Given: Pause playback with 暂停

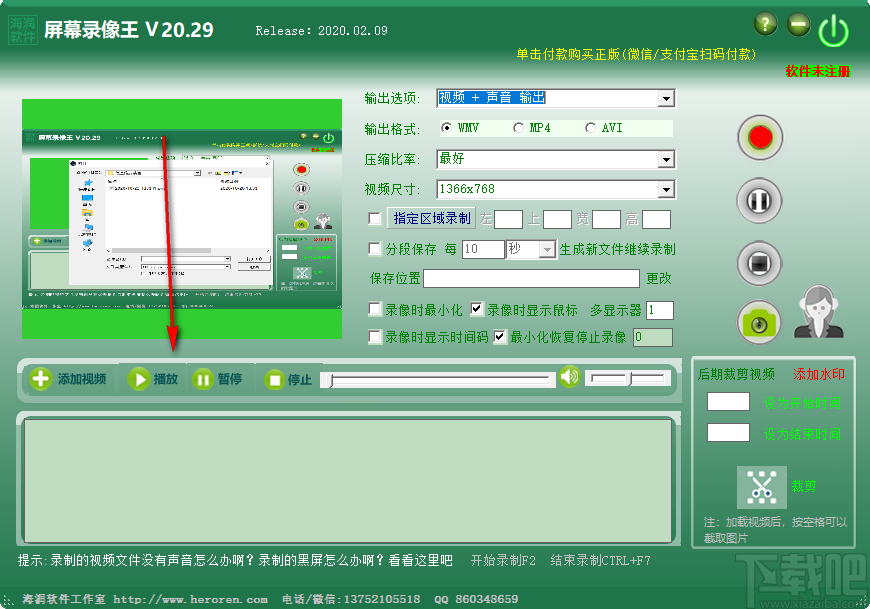Looking at the screenshot, I should click(217, 379).
